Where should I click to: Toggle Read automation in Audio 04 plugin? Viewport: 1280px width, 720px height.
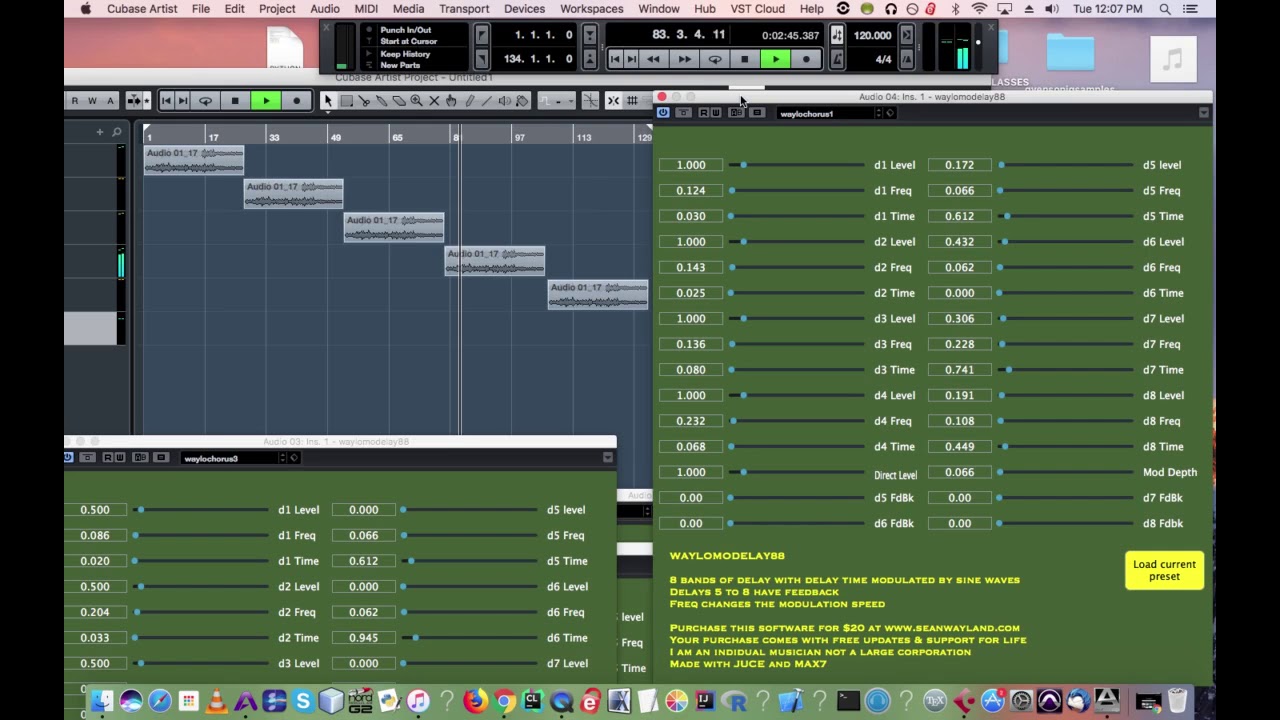tap(703, 113)
